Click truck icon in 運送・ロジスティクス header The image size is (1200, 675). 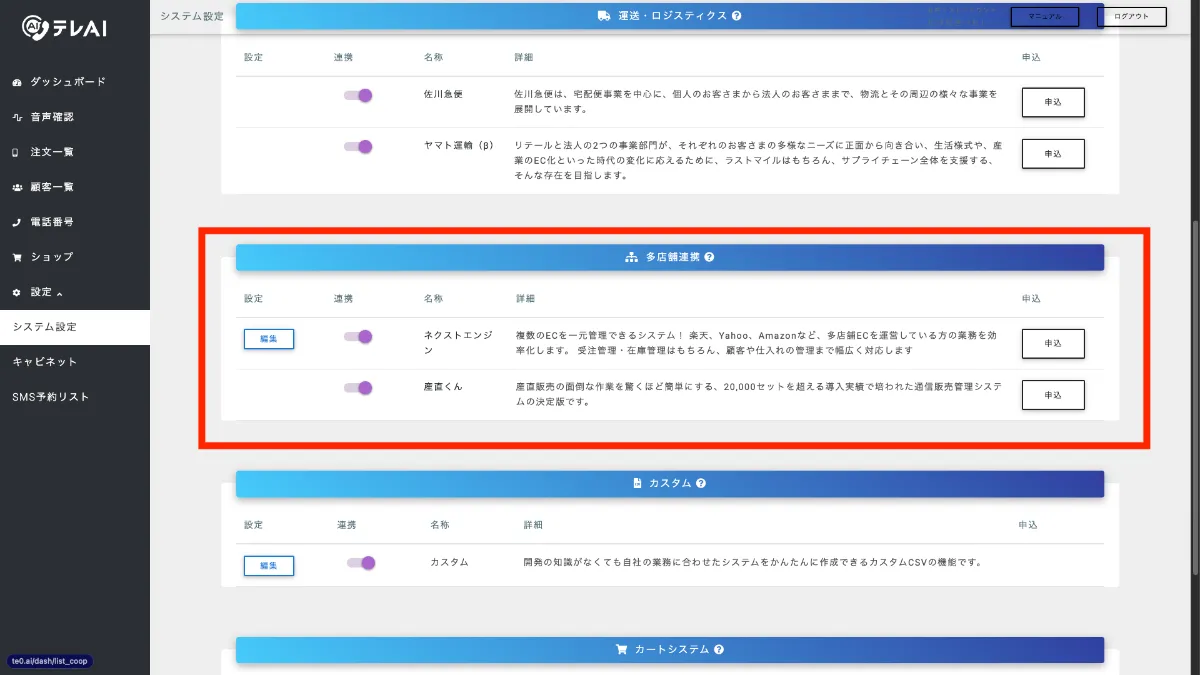tap(604, 16)
